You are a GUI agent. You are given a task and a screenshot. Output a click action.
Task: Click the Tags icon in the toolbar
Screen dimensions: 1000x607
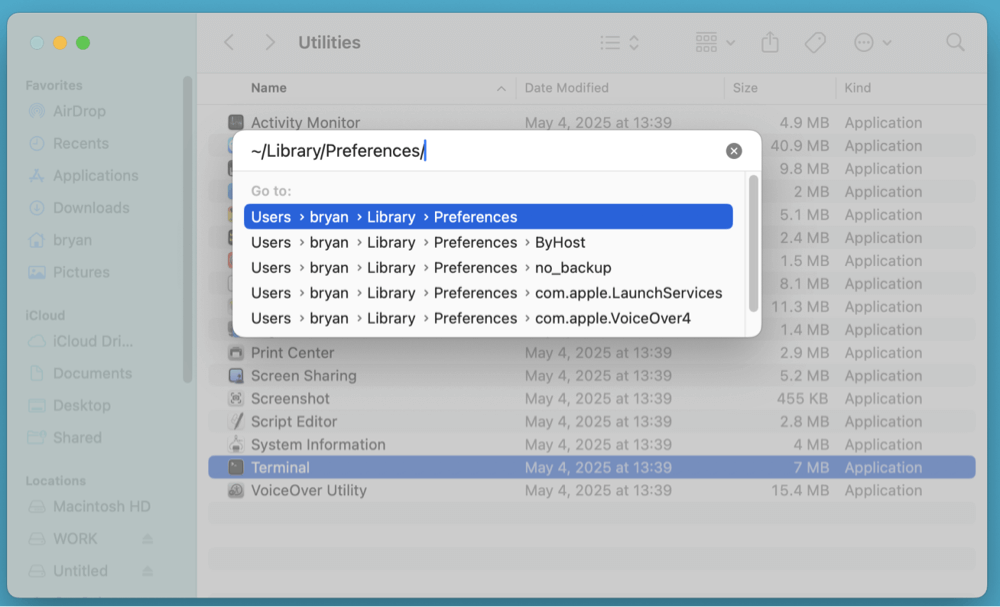[815, 42]
